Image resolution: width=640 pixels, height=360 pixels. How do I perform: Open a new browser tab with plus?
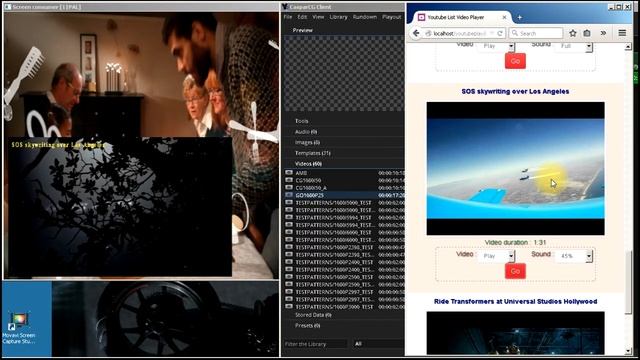click(x=520, y=17)
